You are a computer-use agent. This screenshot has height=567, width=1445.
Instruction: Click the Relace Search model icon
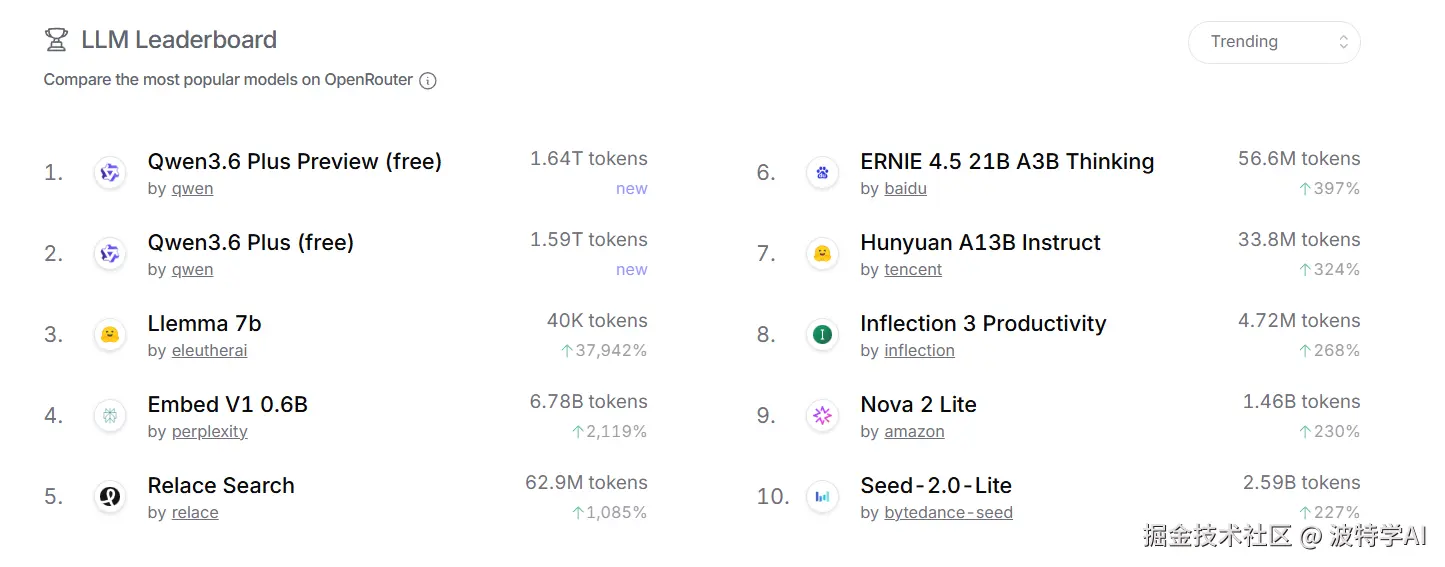[110, 497]
